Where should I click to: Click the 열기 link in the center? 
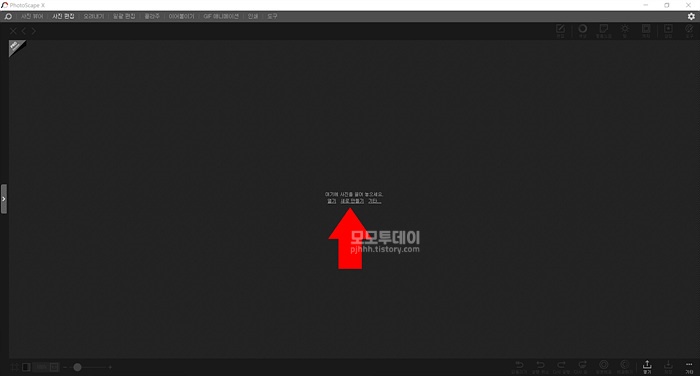332,201
